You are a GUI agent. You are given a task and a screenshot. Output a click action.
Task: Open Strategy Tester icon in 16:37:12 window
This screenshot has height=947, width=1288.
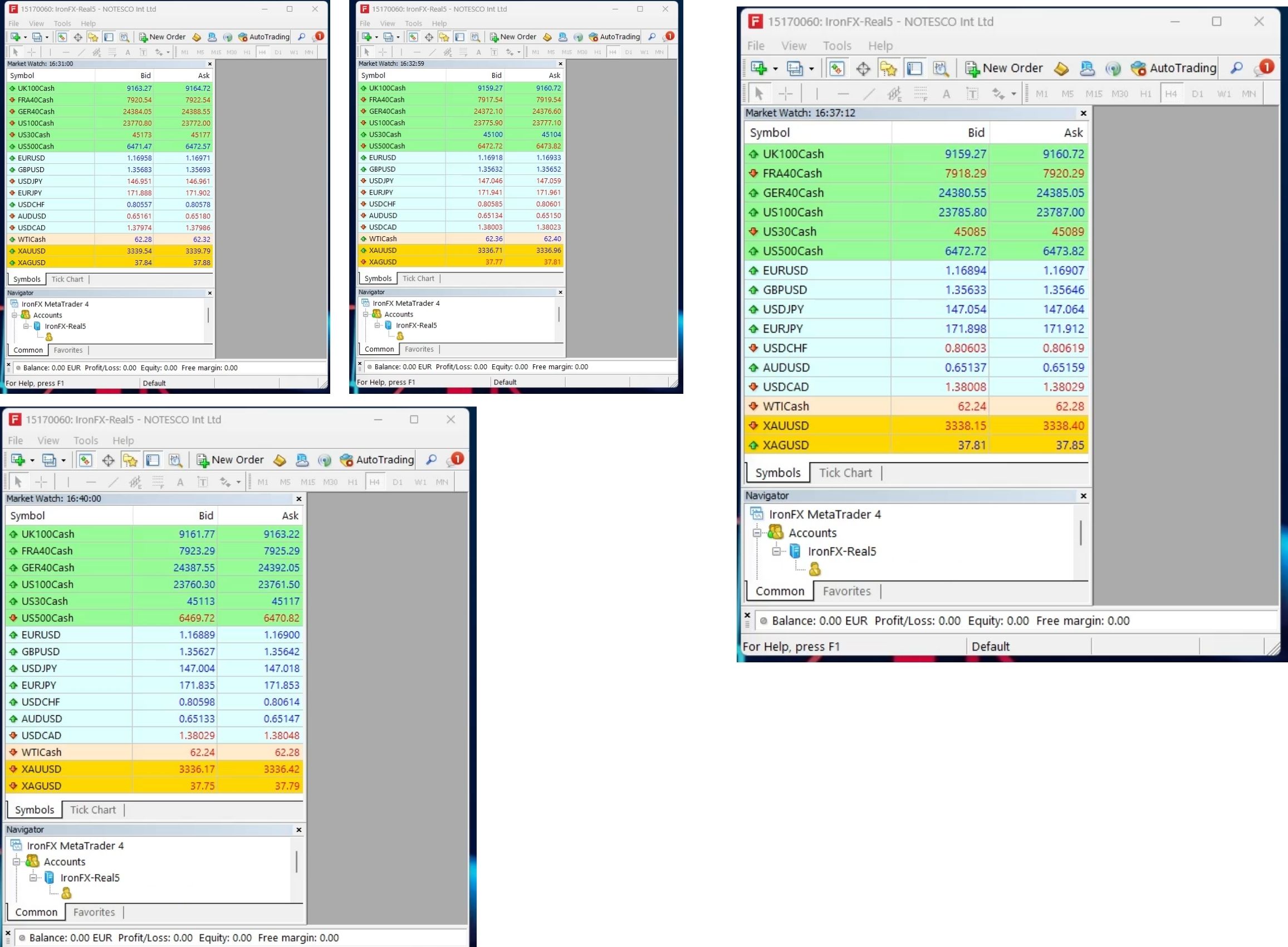point(940,68)
